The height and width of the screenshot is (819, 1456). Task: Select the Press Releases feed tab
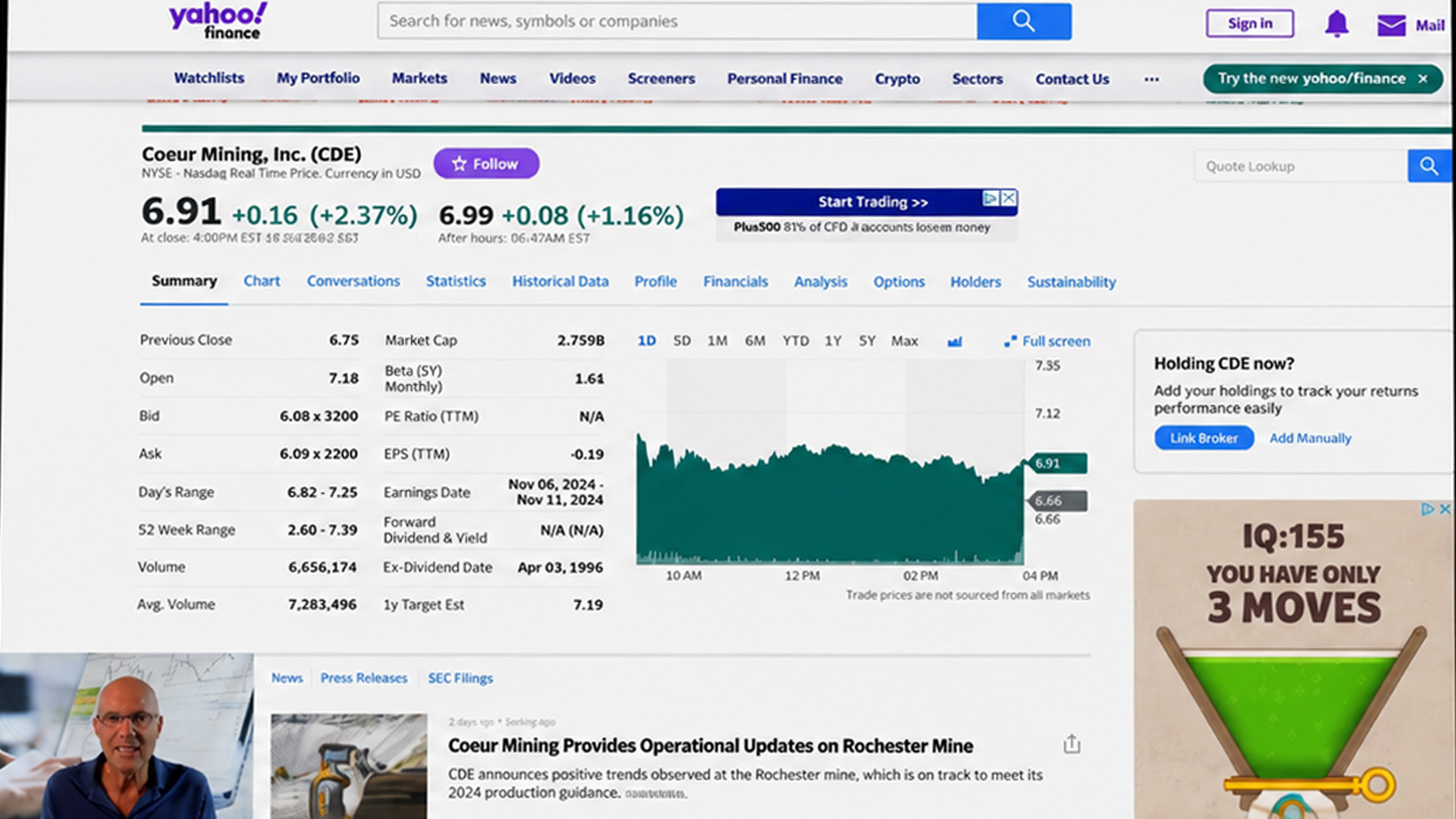364,678
